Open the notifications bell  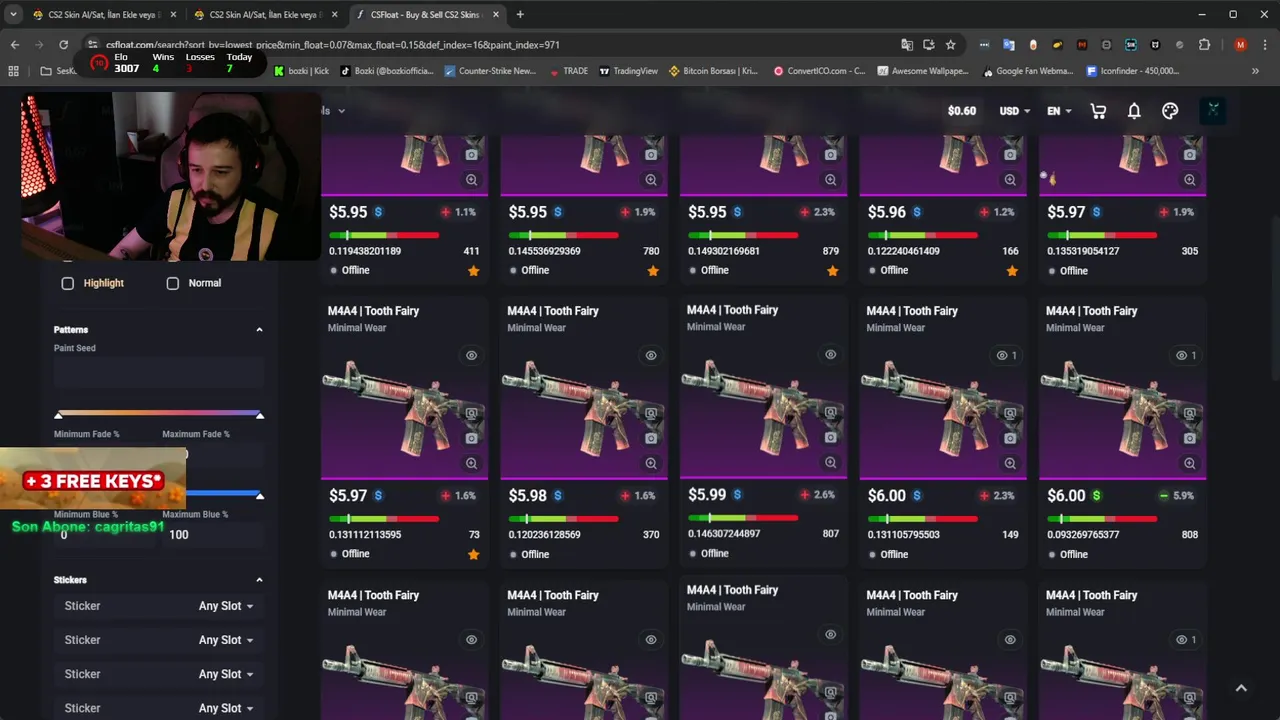click(x=1134, y=111)
